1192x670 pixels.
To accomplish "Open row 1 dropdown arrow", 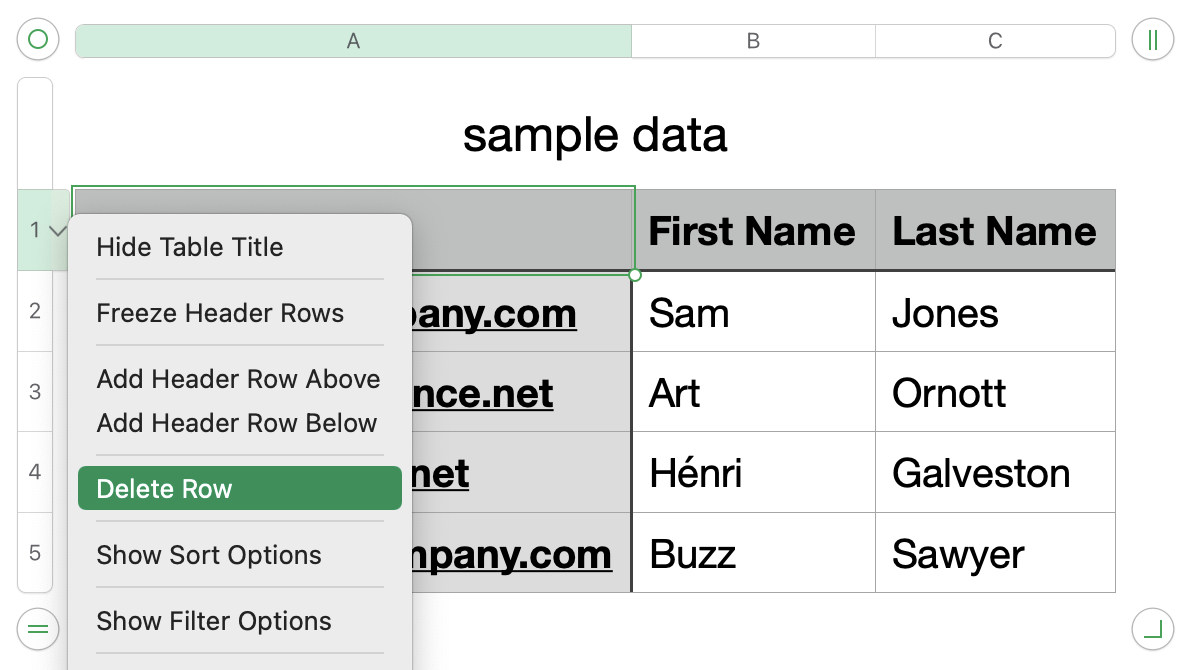I will tap(58, 230).
